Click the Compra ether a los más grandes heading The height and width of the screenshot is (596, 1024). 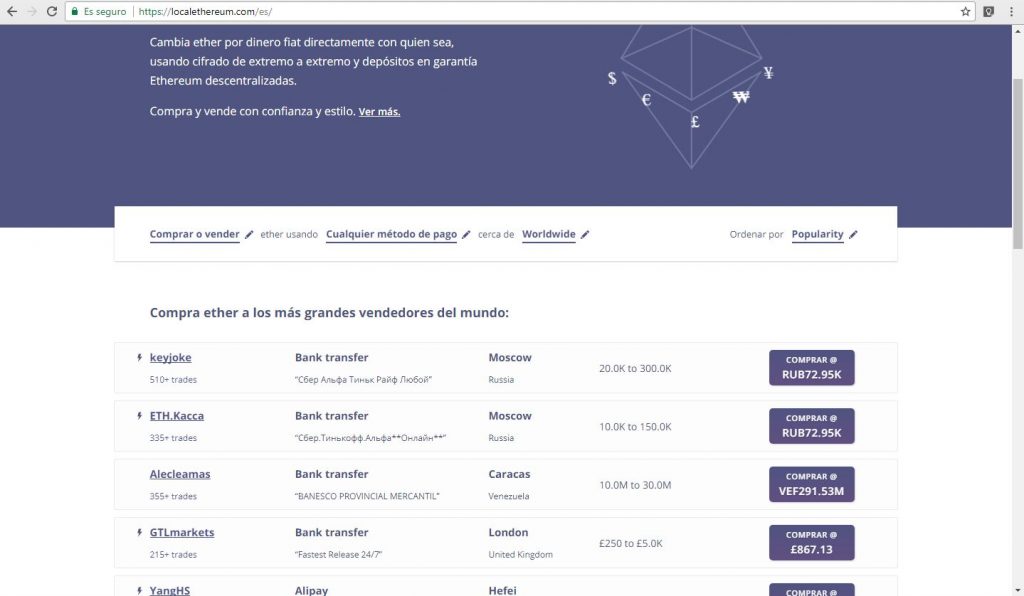tap(329, 313)
